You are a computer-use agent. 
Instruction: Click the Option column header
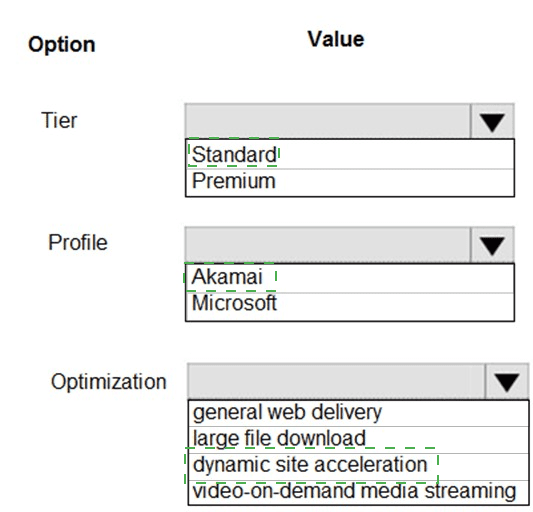(x=62, y=45)
